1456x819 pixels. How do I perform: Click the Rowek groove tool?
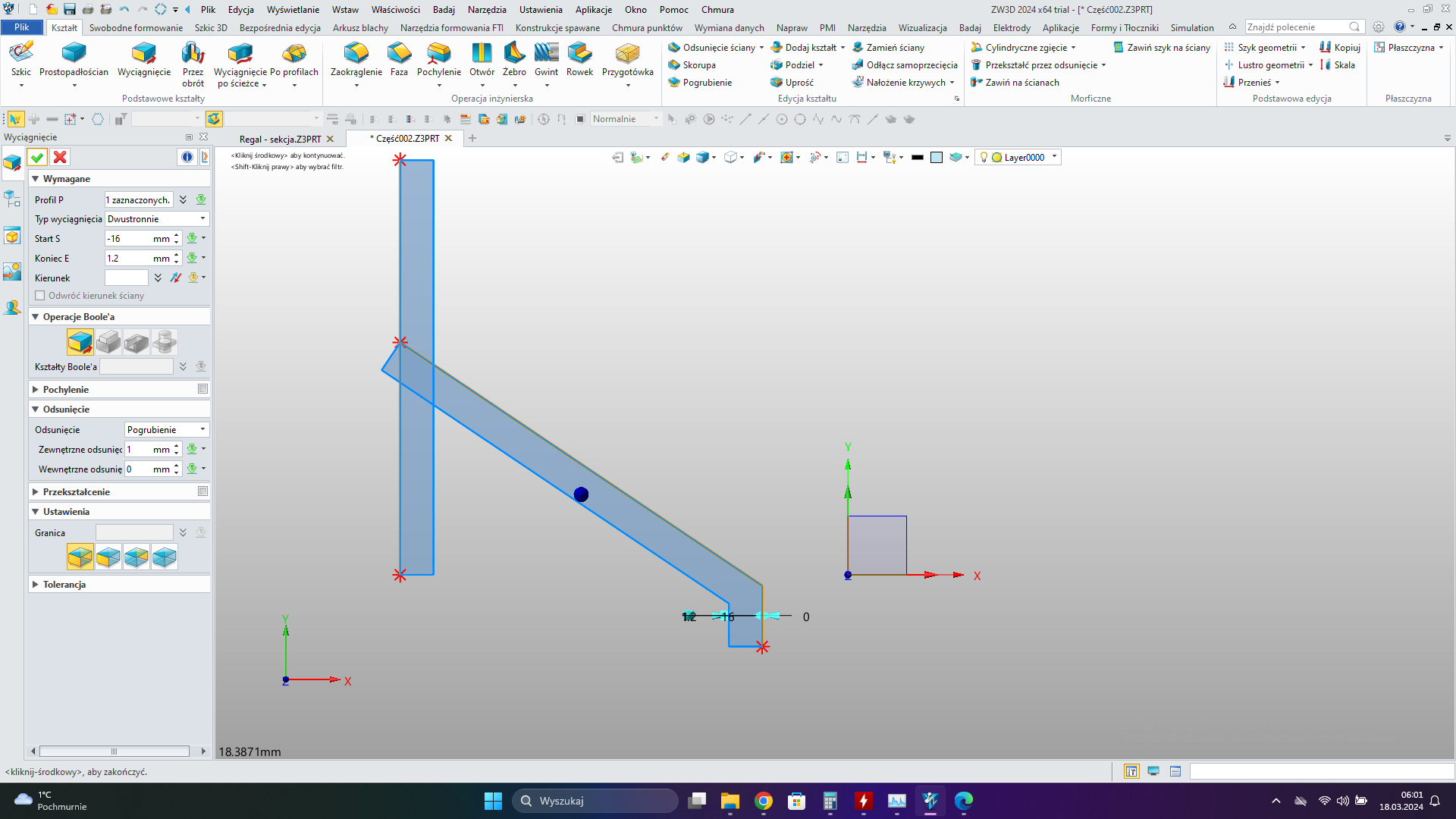[579, 59]
